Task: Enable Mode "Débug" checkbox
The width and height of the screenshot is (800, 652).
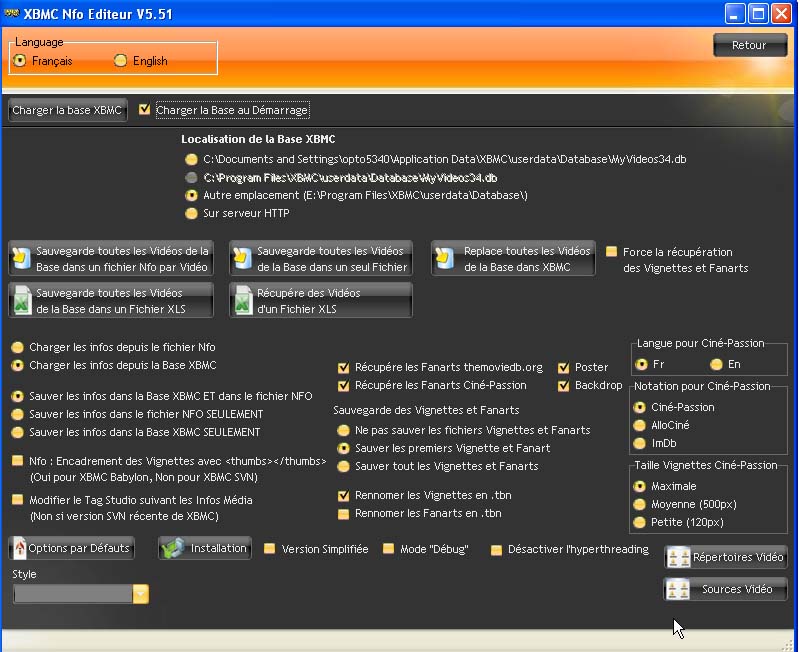Action: pos(388,549)
